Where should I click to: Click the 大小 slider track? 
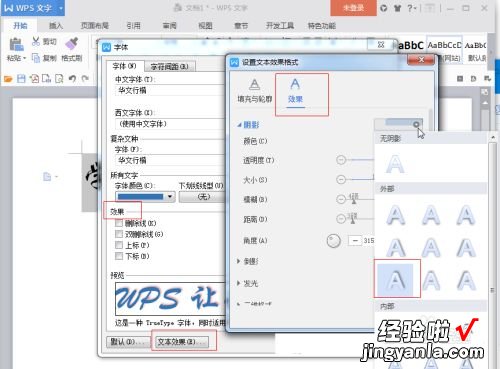click(x=361, y=180)
